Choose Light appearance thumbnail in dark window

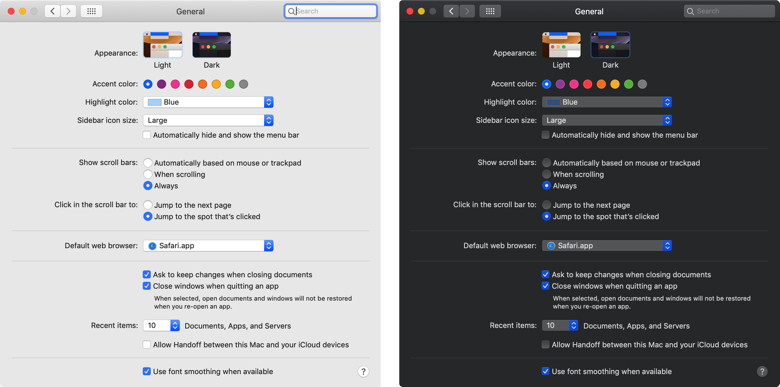(561, 45)
